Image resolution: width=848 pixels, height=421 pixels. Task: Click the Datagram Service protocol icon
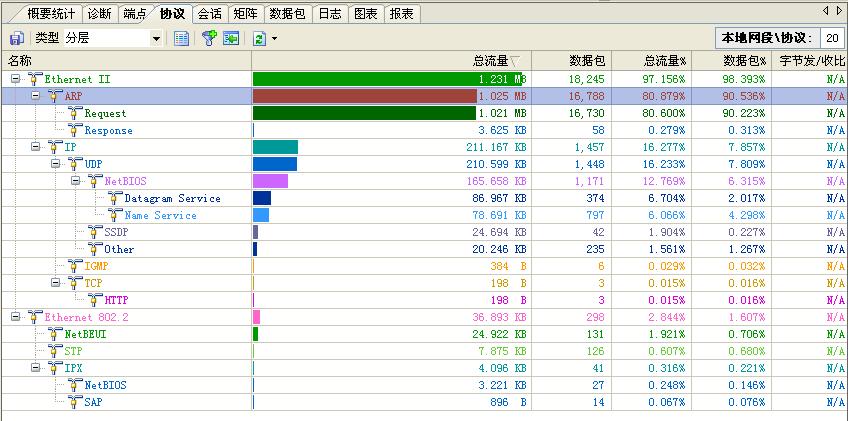[x=115, y=198]
